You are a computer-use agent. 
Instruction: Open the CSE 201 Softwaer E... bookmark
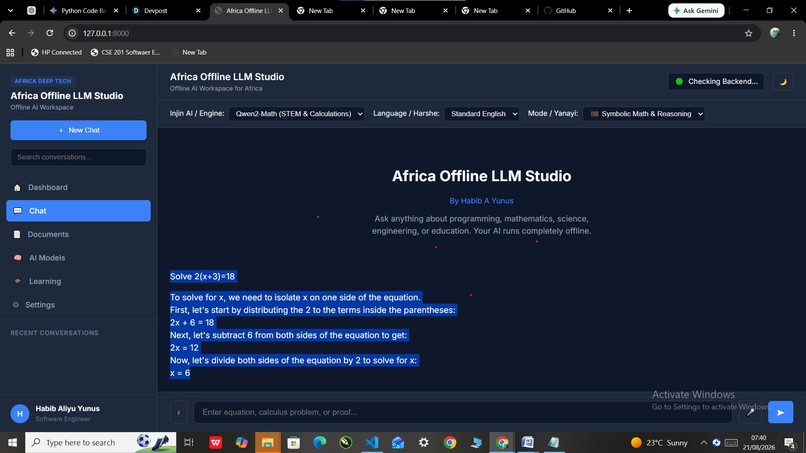click(125, 52)
